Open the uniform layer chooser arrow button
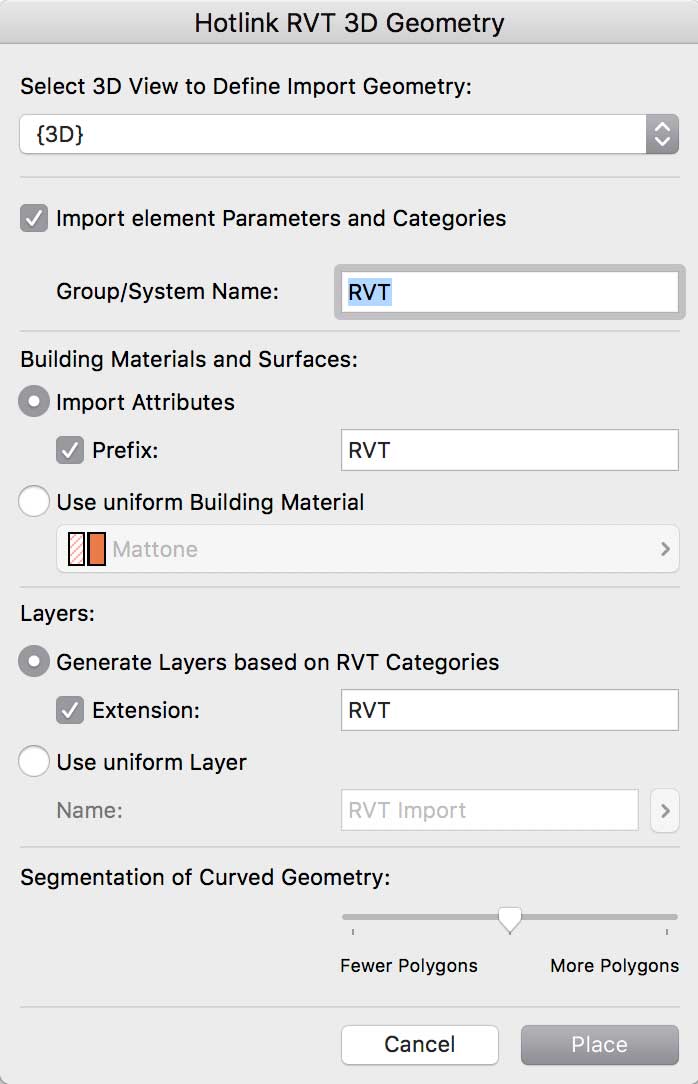698x1084 pixels. [664, 810]
